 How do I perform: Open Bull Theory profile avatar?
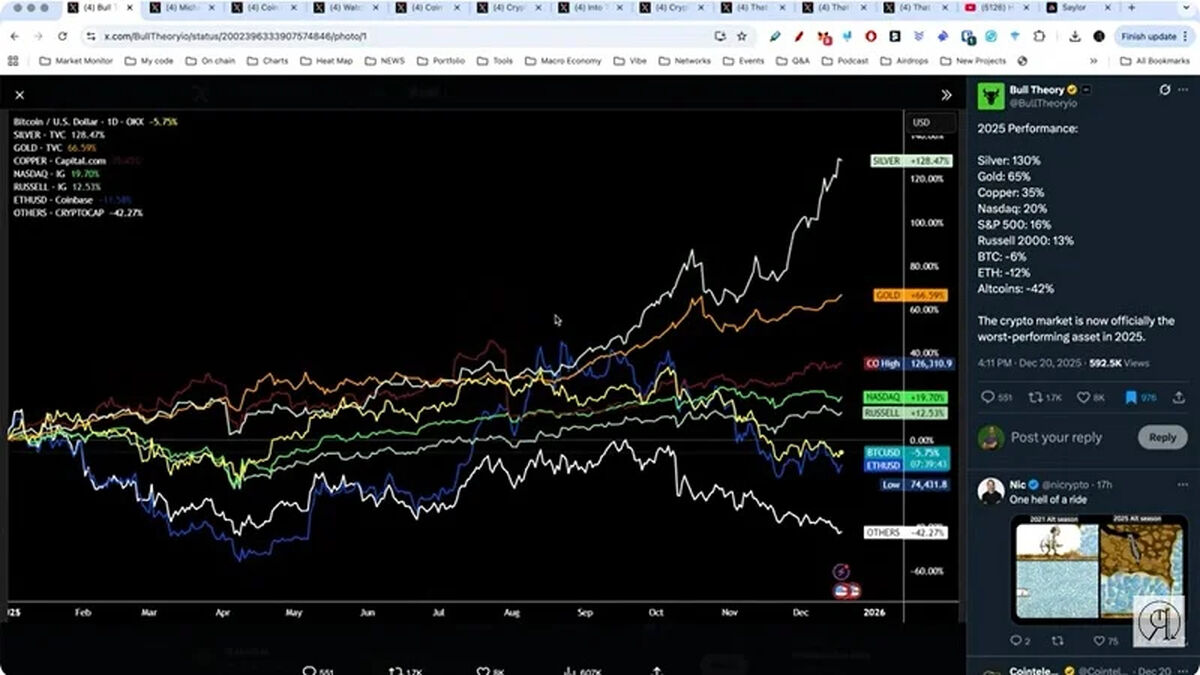tap(991, 96)
